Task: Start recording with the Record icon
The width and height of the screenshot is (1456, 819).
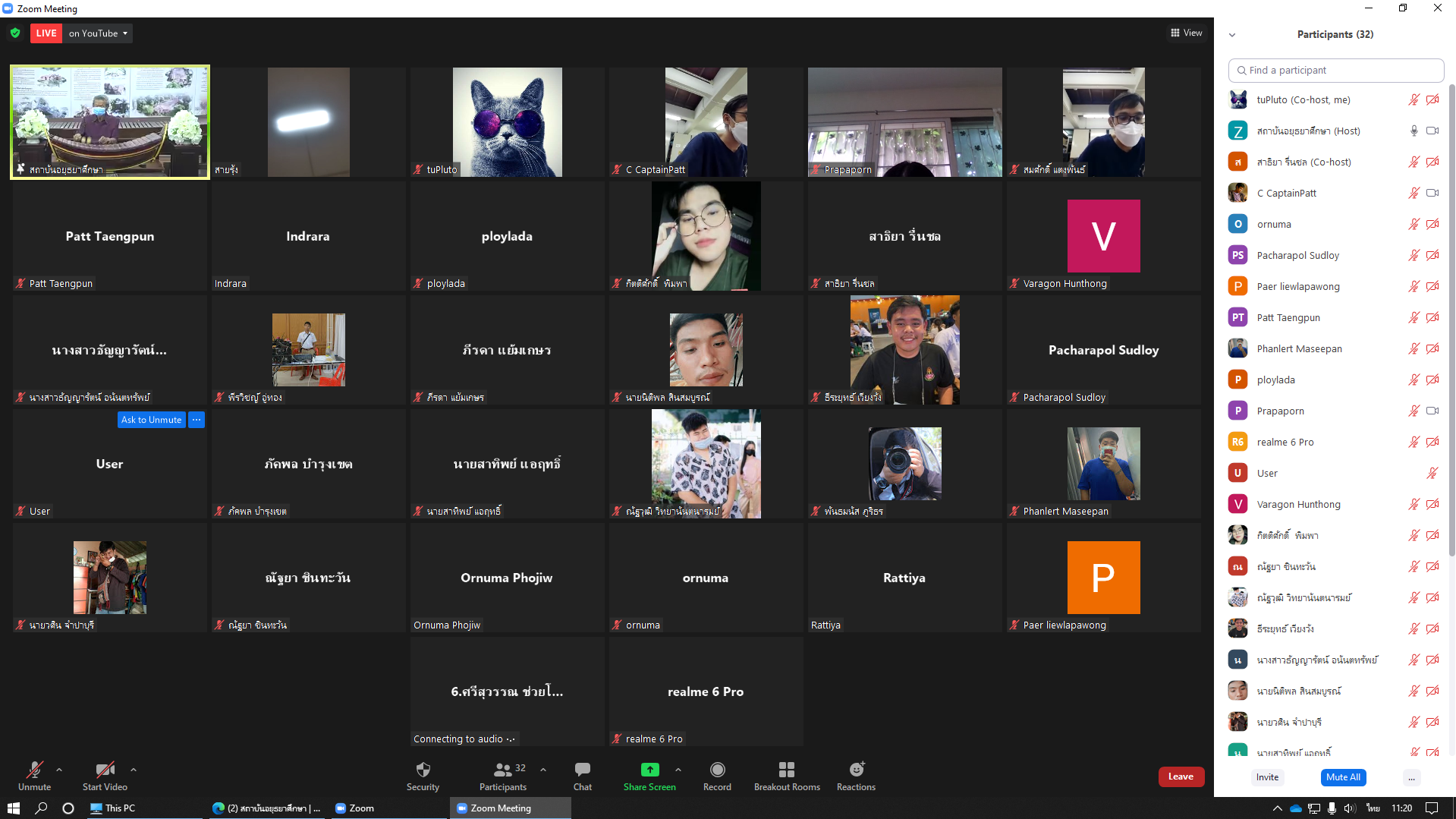Action: (x=717, y=770)
